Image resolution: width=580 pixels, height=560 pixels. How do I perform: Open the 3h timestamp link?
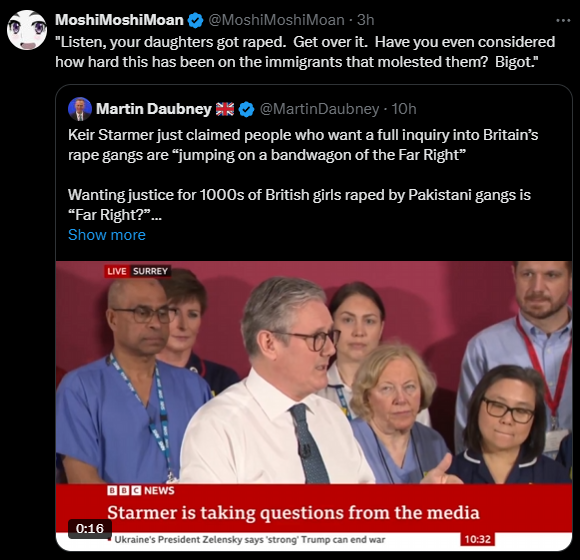[x=365, y=20]
